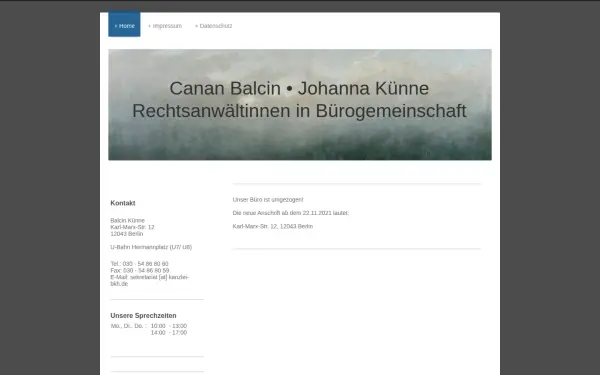Click the 'Rechtsanwältinnen in Bürogemeinschaft' title line
This screenshot has height=375, width=600.
click(299, 111)
